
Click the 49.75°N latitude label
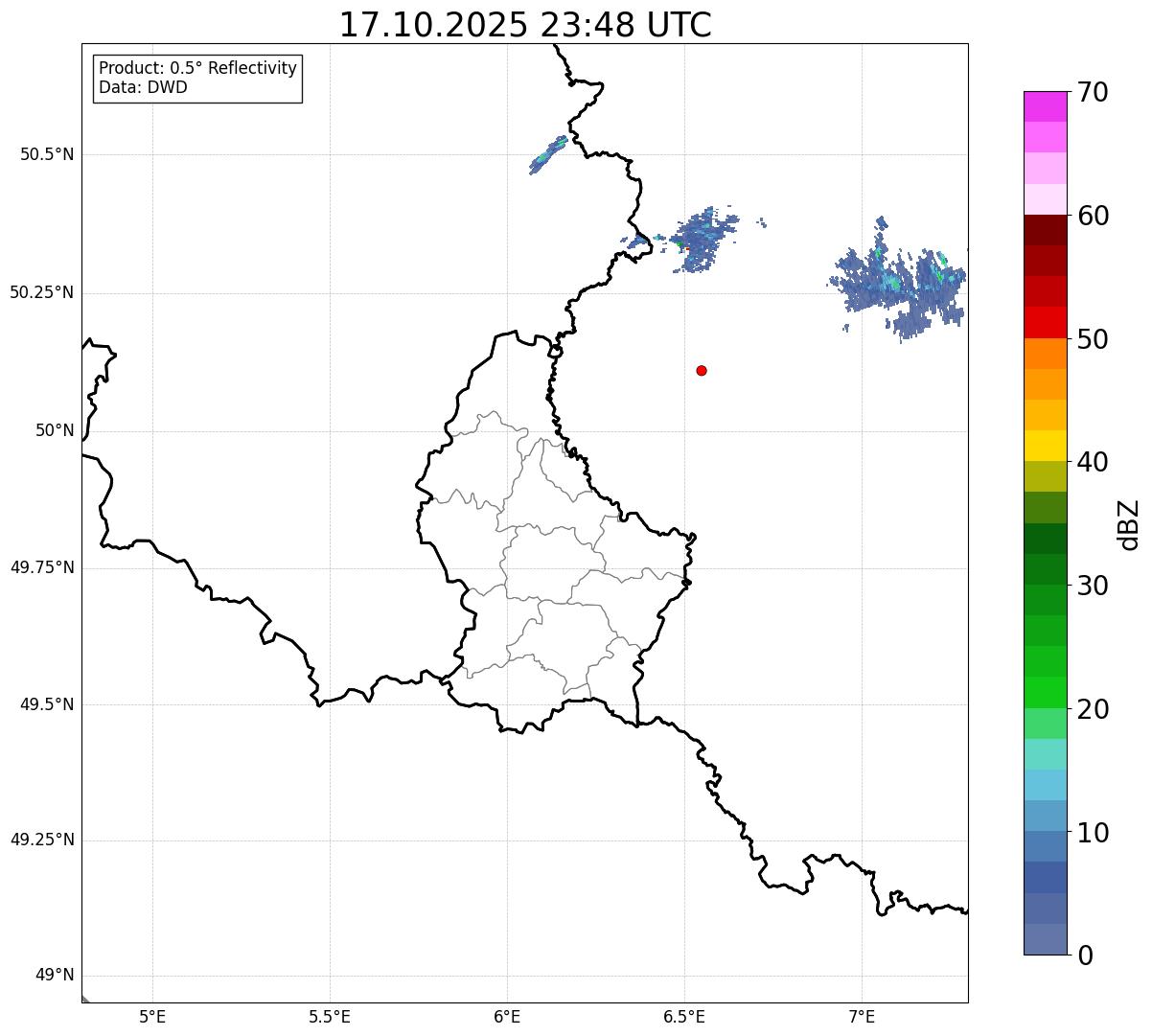pos(42,567)
